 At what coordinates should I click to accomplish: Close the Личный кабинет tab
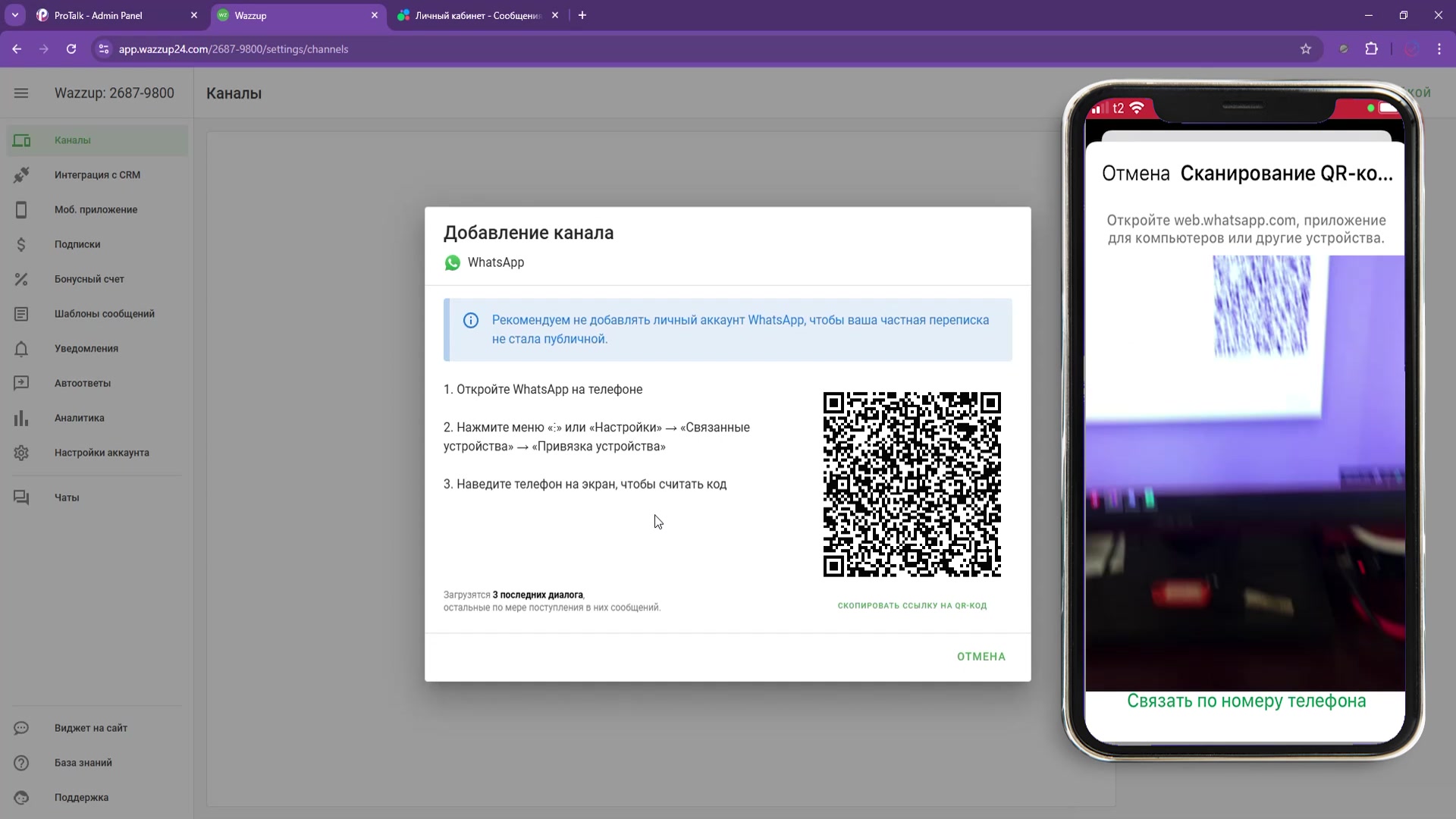[x=555, y=15]
